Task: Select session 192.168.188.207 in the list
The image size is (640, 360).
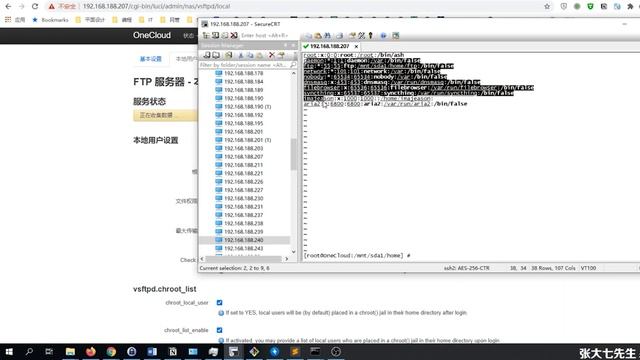Action: [x=243, y=157]
